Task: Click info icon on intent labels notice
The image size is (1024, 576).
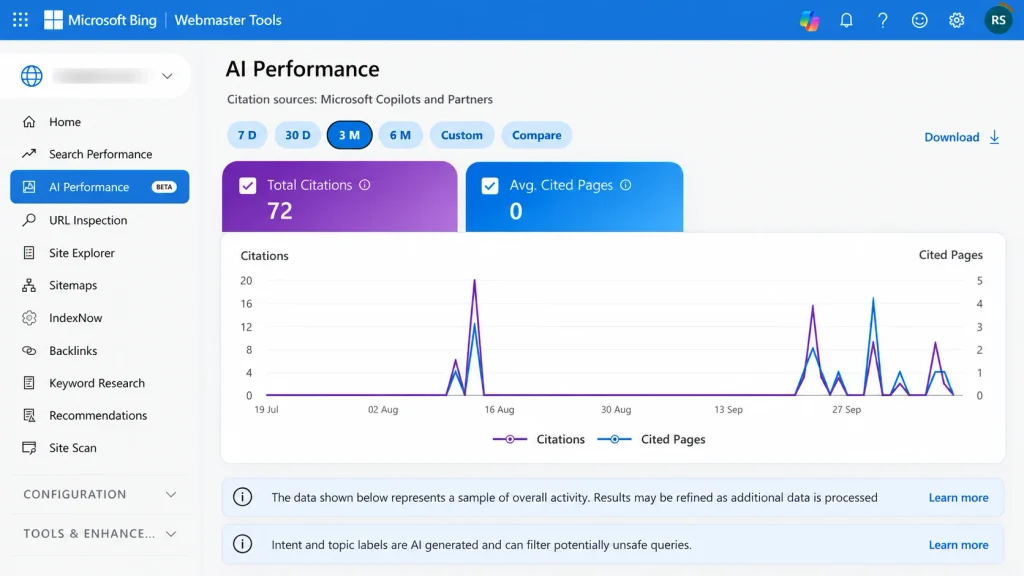Action: [x=242, y=544]
